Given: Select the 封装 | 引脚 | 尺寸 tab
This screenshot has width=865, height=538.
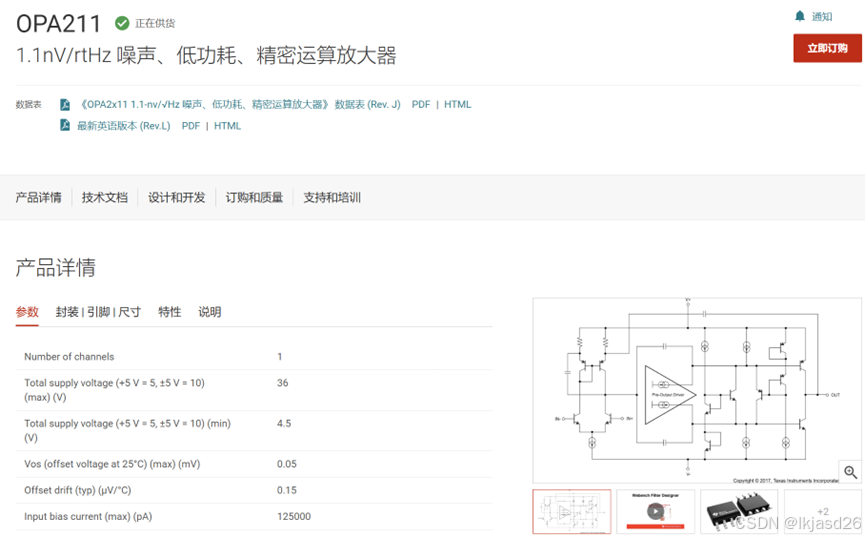Looking at the screenshot, I should tap(98, 312).
